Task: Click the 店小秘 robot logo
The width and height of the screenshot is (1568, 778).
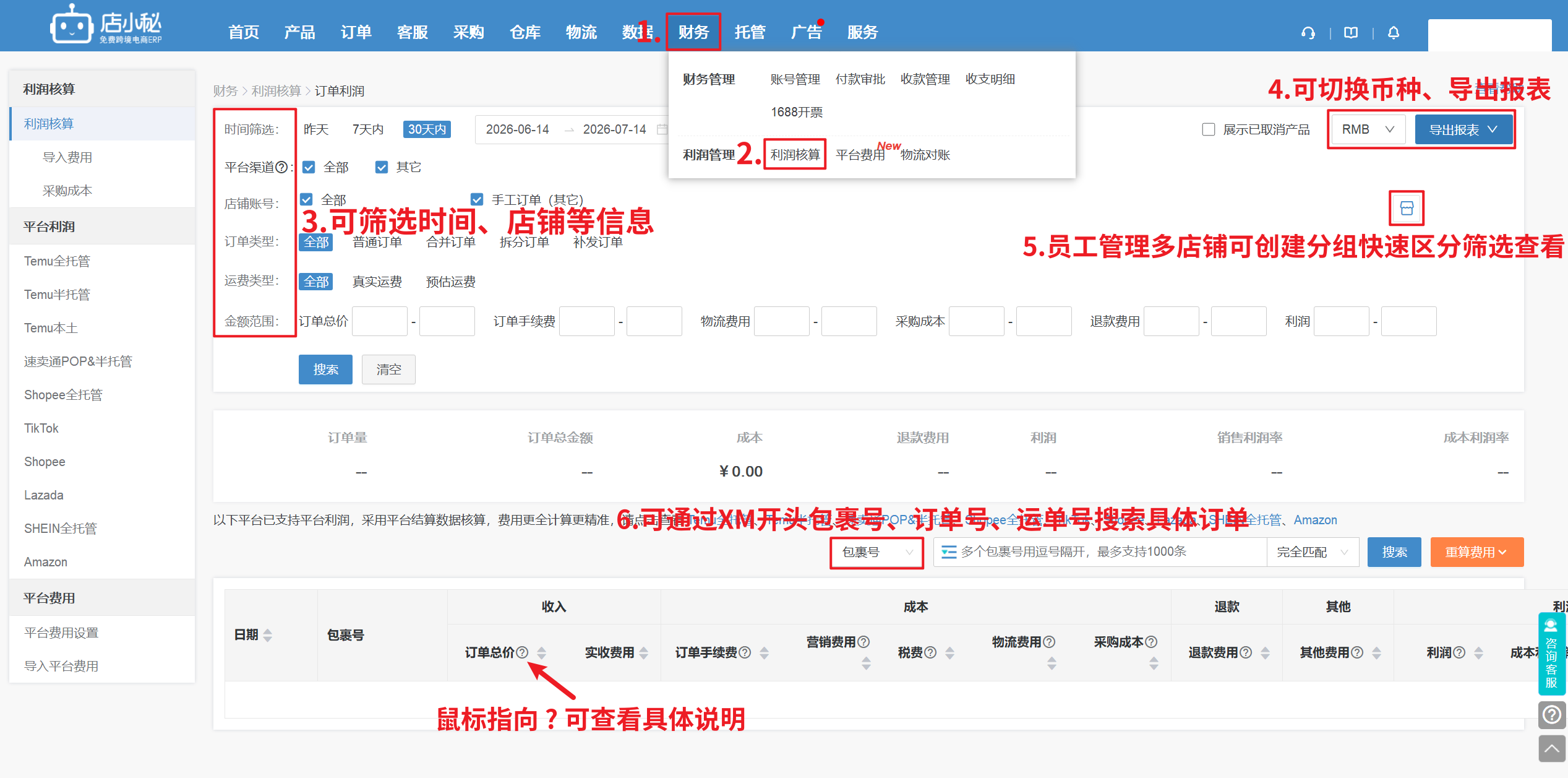Action: tap(105, 25)
